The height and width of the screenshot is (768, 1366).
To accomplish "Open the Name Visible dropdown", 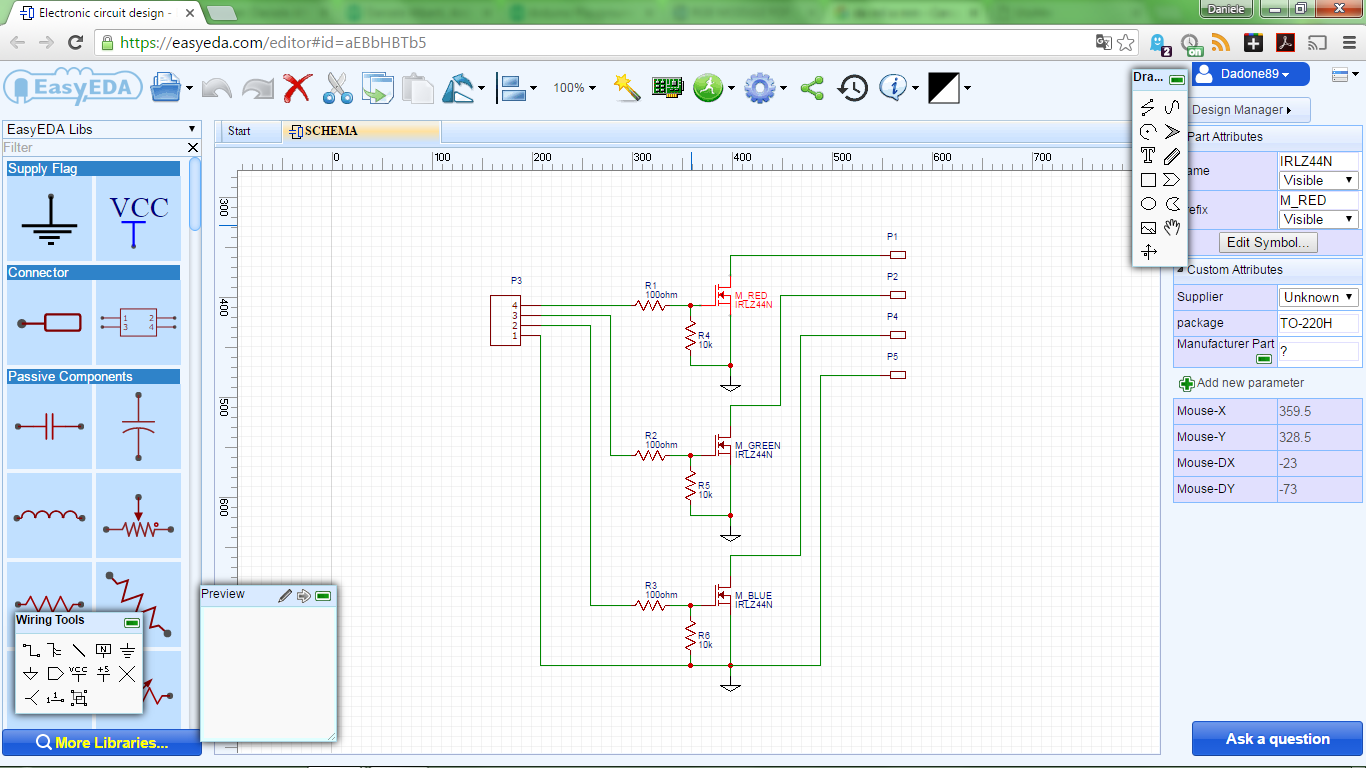I will point(1319,180).
